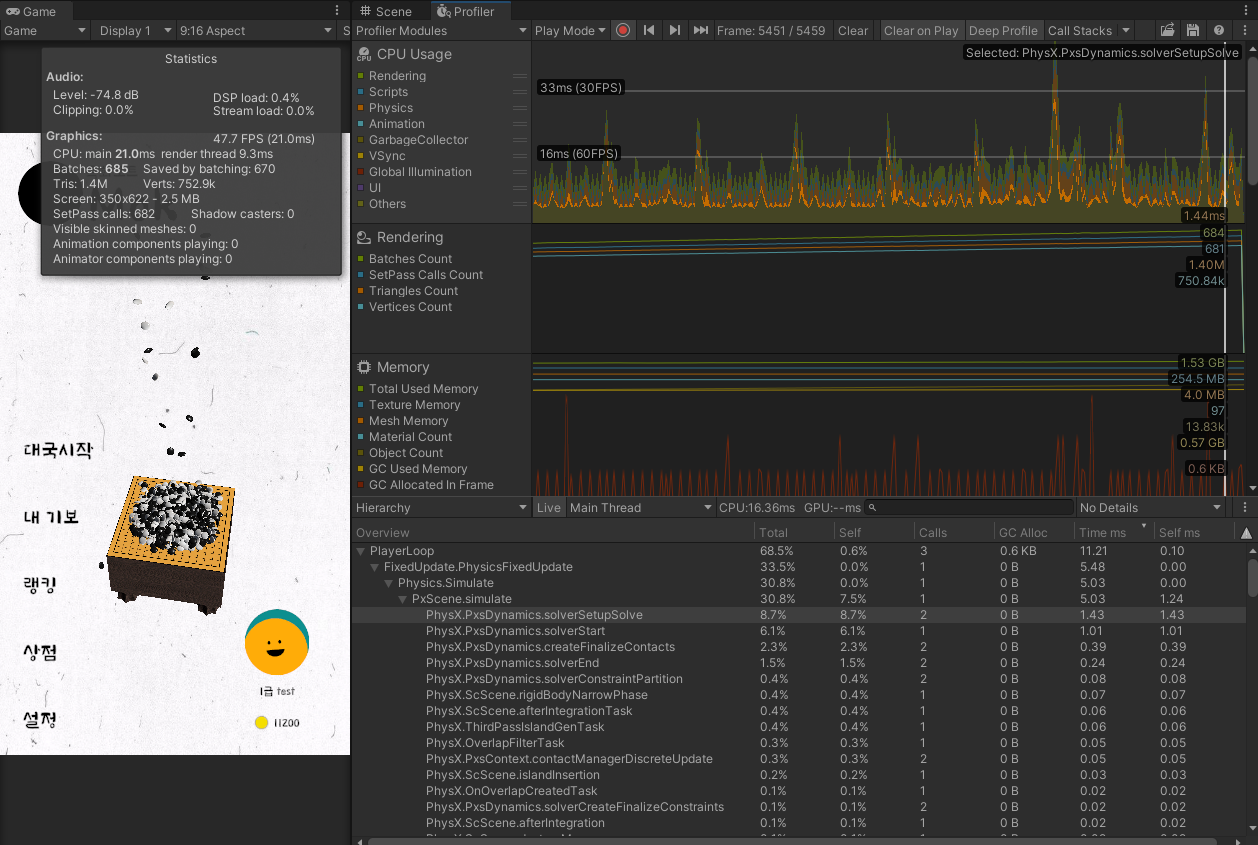
Task: Jump to the first recorded frame
Action: tap(649, 30)
